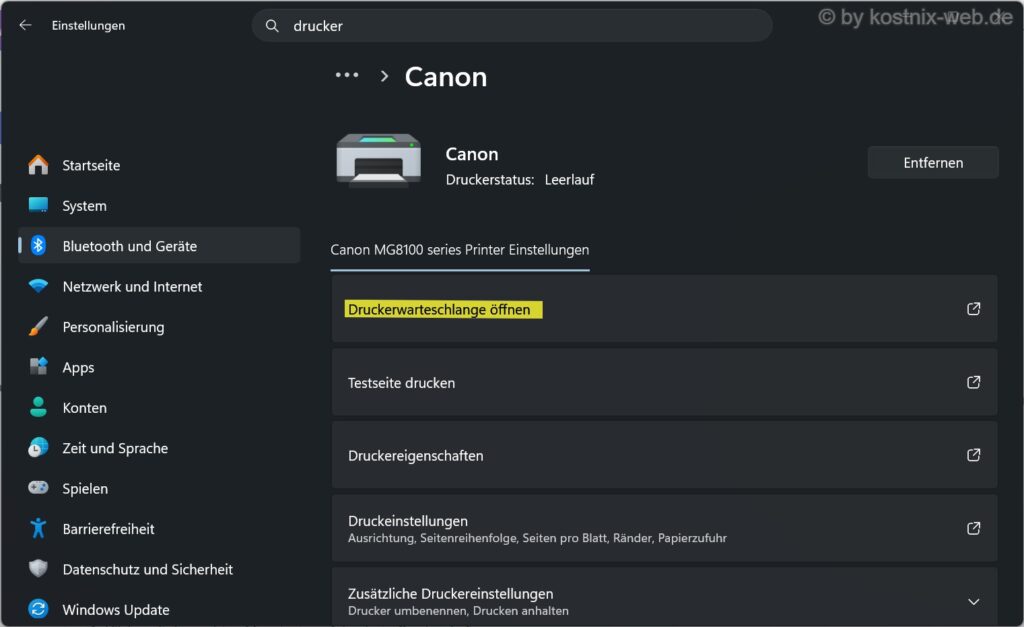Click the search field containing drucker

(512, 25)
